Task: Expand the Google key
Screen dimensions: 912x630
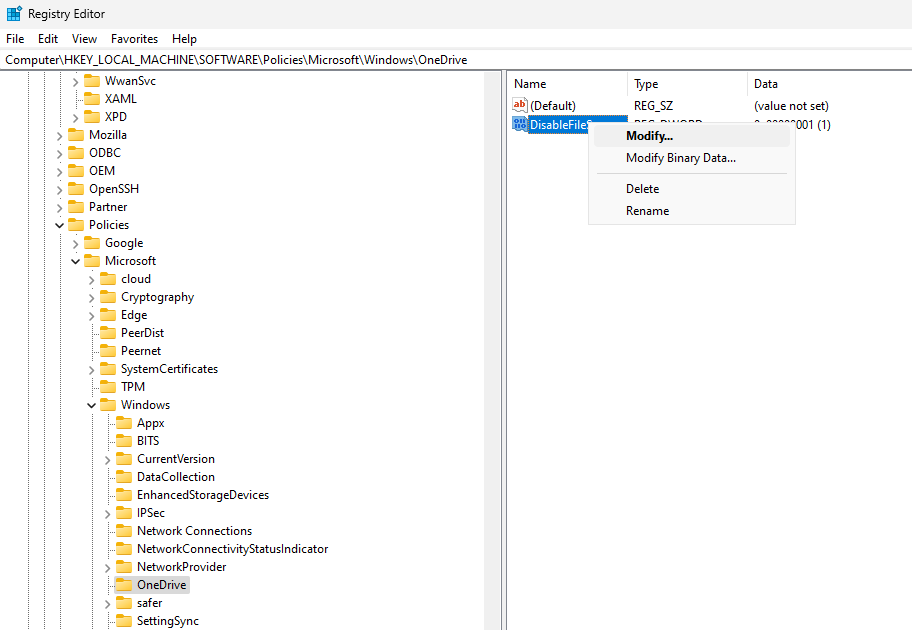Action: (76, 244)
